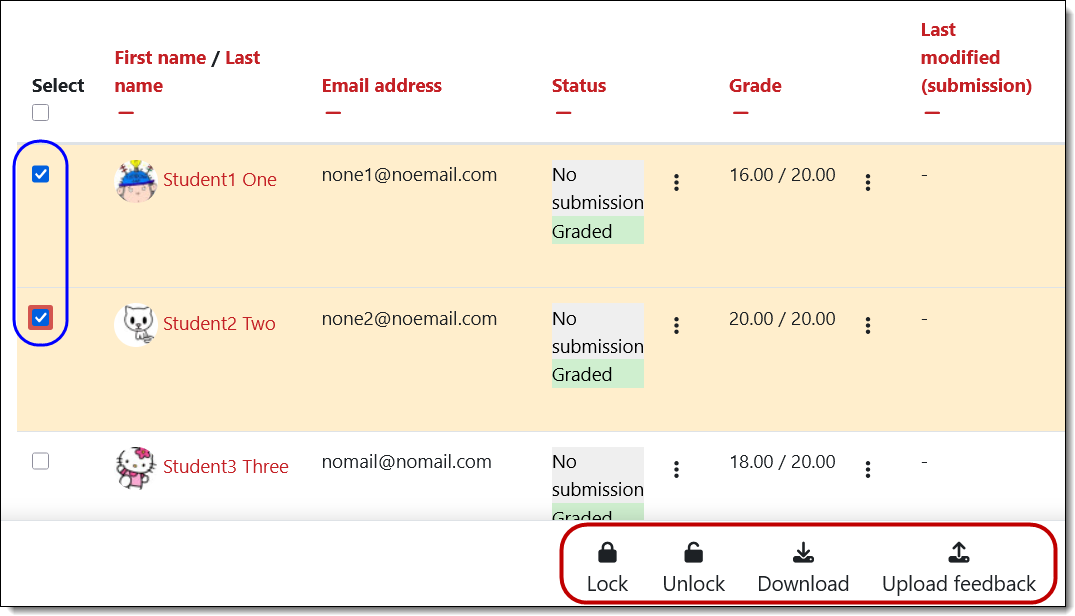
Task: Open grade actions menu for Student3 Three
Action: tap(868, 468)
